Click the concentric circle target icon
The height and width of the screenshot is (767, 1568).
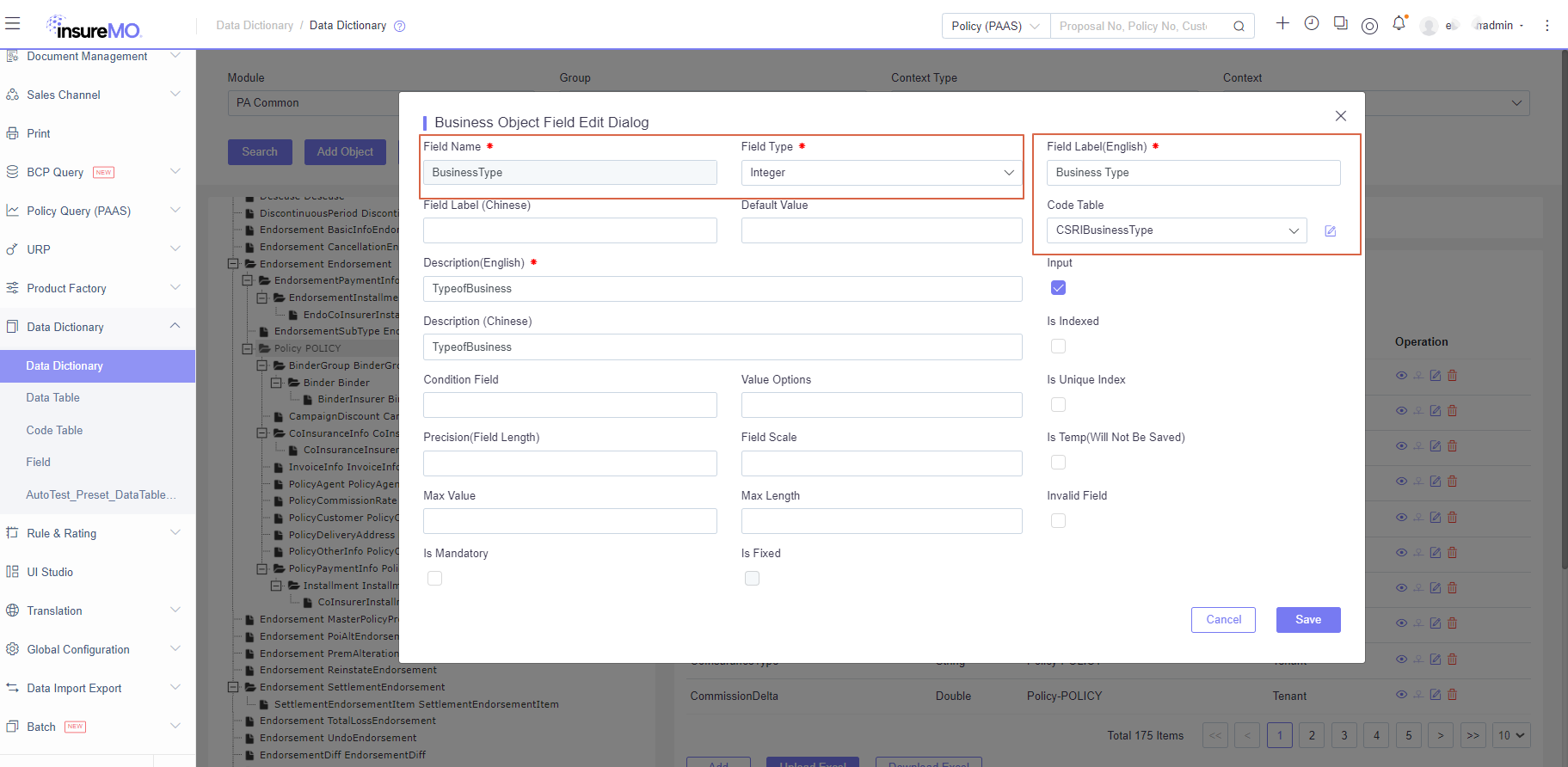pyautogui.click(x=1370, y=26)
